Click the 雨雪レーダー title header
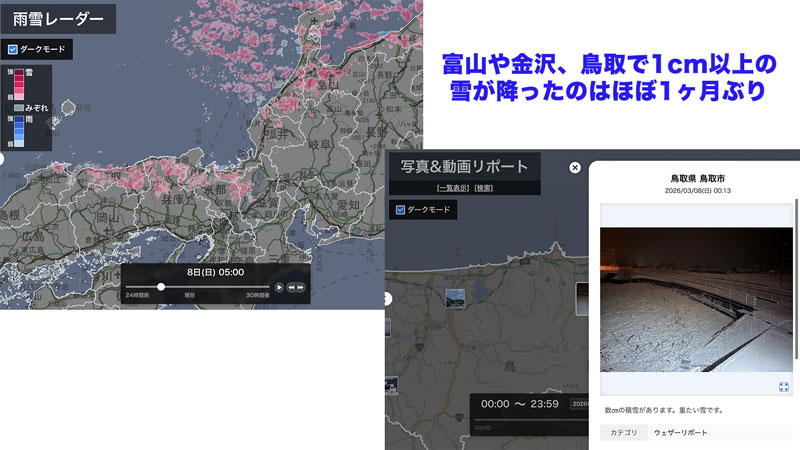The width and height of the screenshot is (800, 450). [x=58, y=19]
